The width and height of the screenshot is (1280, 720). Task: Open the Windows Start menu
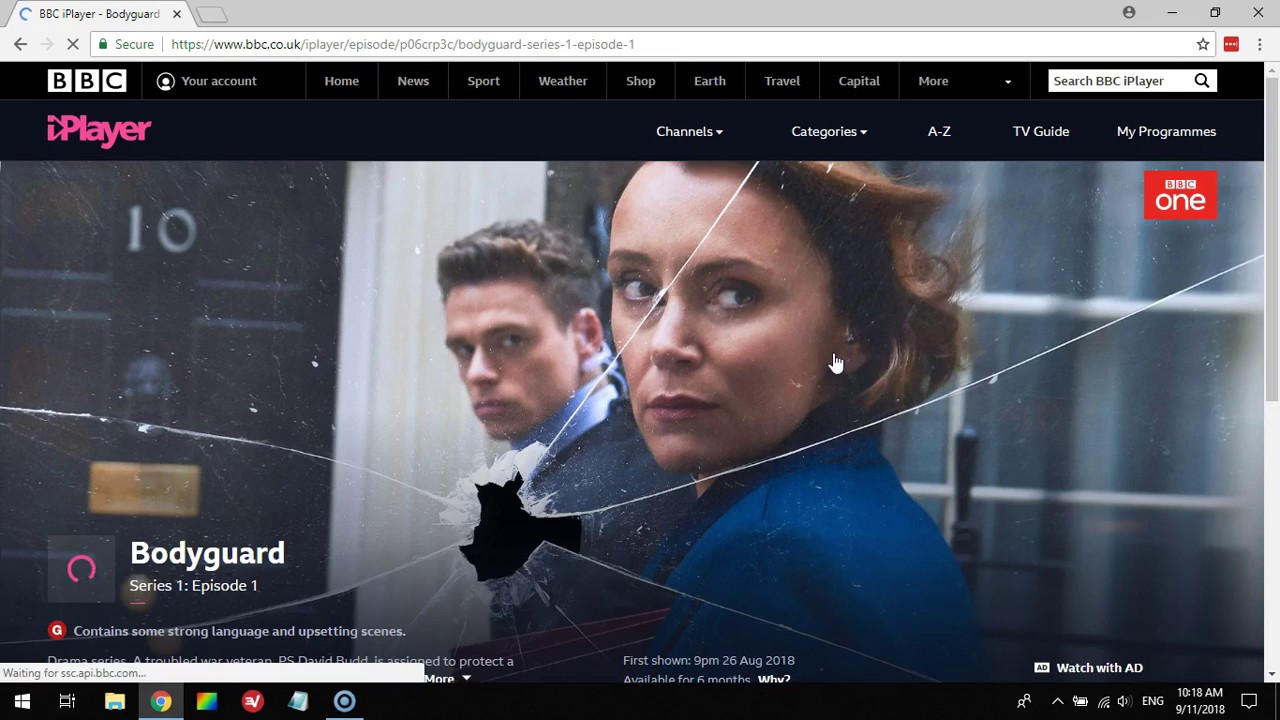(22, 701)
